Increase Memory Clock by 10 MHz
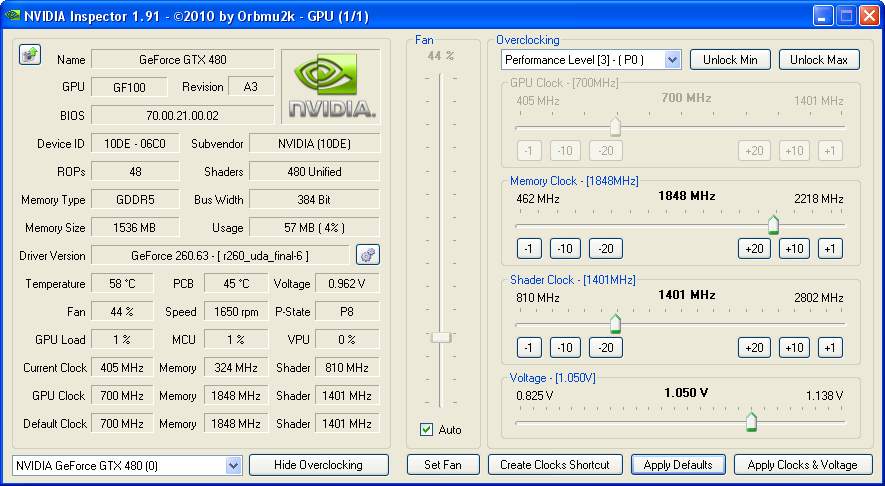Image resolution: width=885 pixels, height=486 pixels. pos(794,249)
